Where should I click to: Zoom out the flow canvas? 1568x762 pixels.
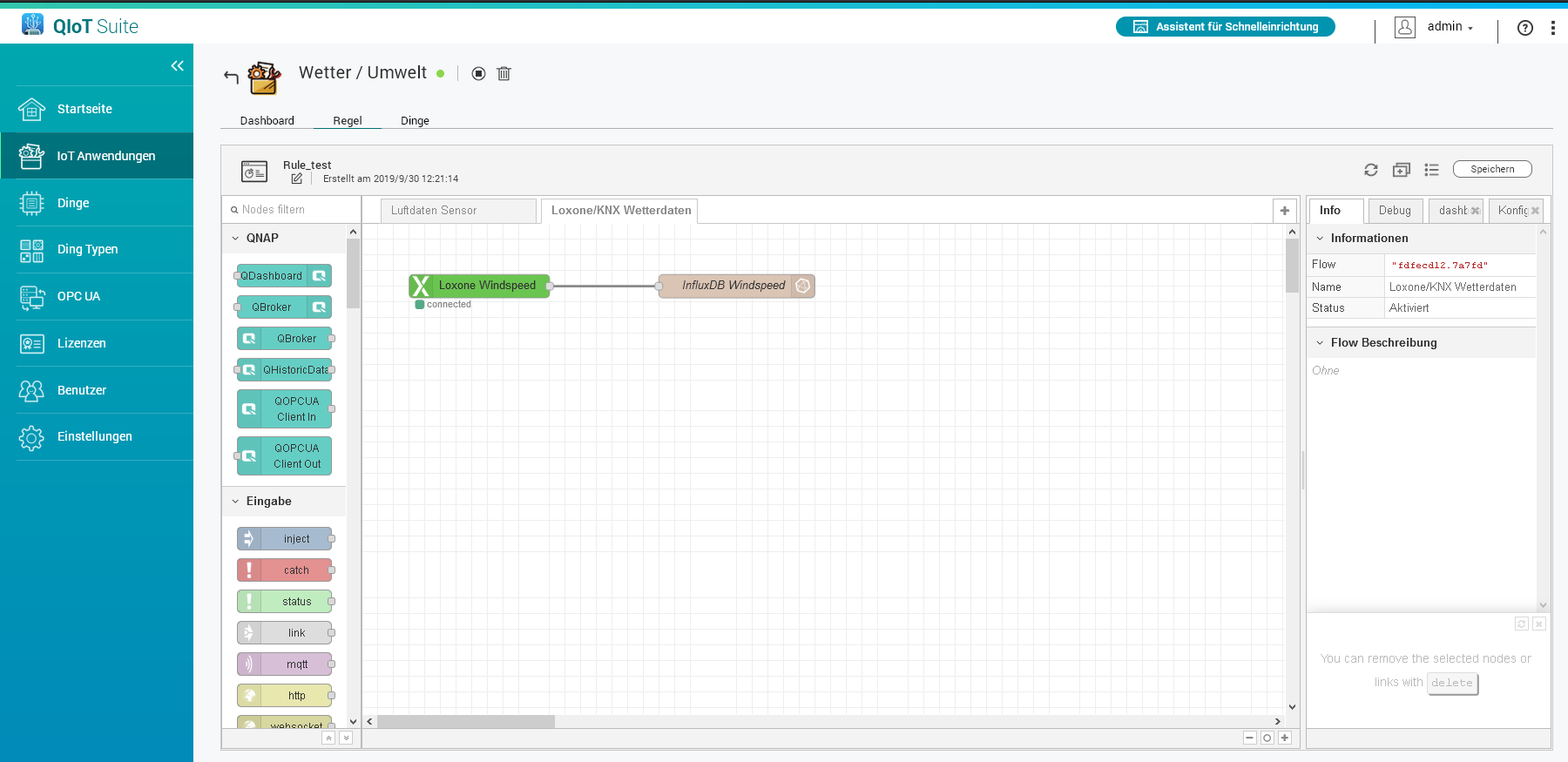1249,738
